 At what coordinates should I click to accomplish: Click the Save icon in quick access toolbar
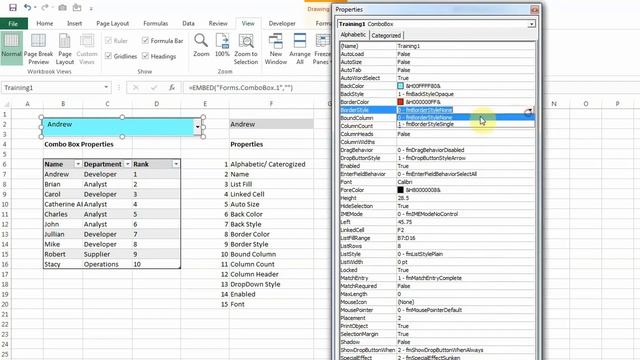pyautogui.click(x=13, y=8)
